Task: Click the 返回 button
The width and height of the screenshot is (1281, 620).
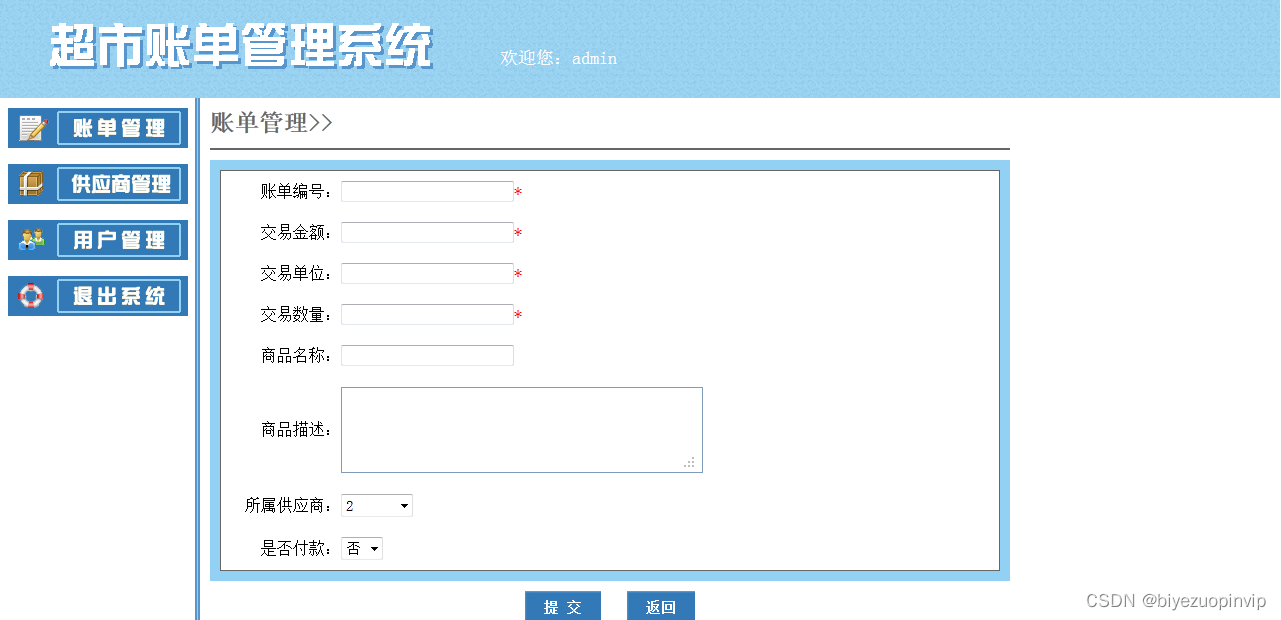Action: 661,607
